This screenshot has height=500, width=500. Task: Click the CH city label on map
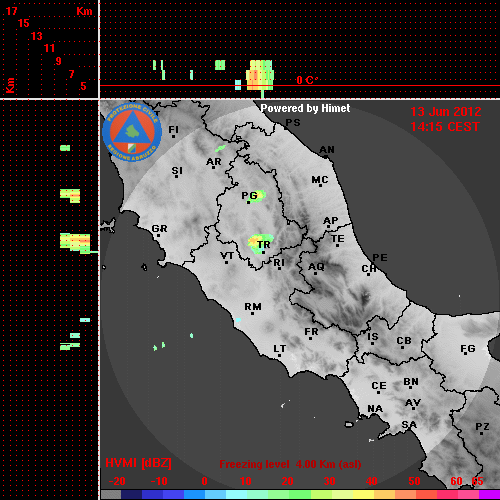369,268
